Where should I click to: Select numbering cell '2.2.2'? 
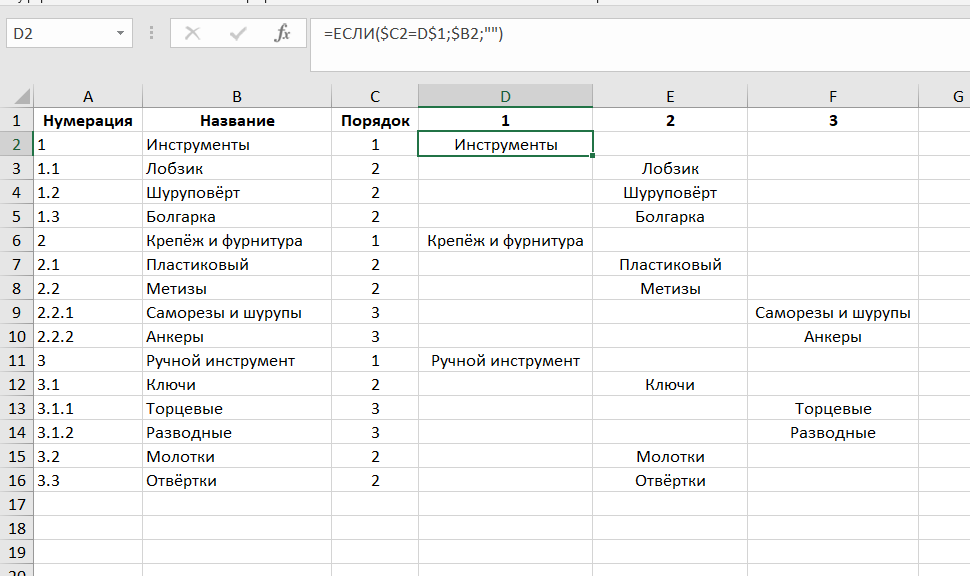pyautogui.click(x=88, y=337)
